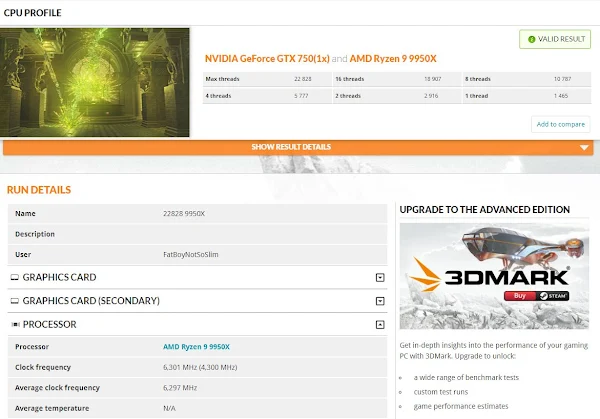Click the 2 916 two threads score
Screen dimensions: 600x419
[431, 96]
